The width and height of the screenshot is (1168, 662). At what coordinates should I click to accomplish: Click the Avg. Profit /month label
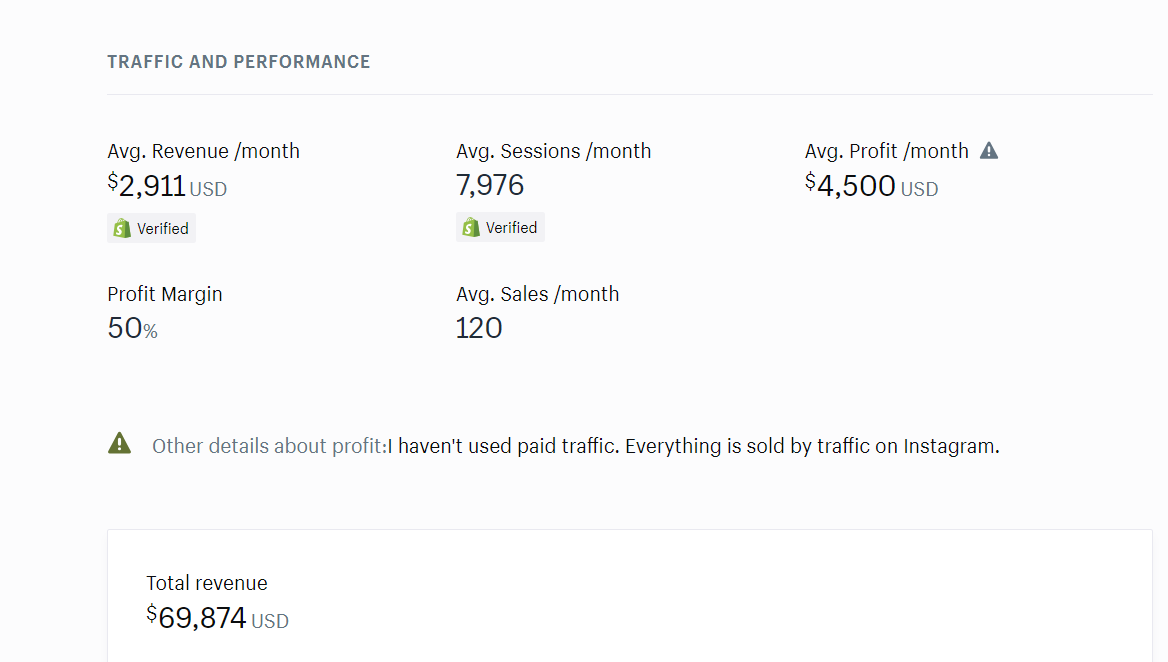886,151
